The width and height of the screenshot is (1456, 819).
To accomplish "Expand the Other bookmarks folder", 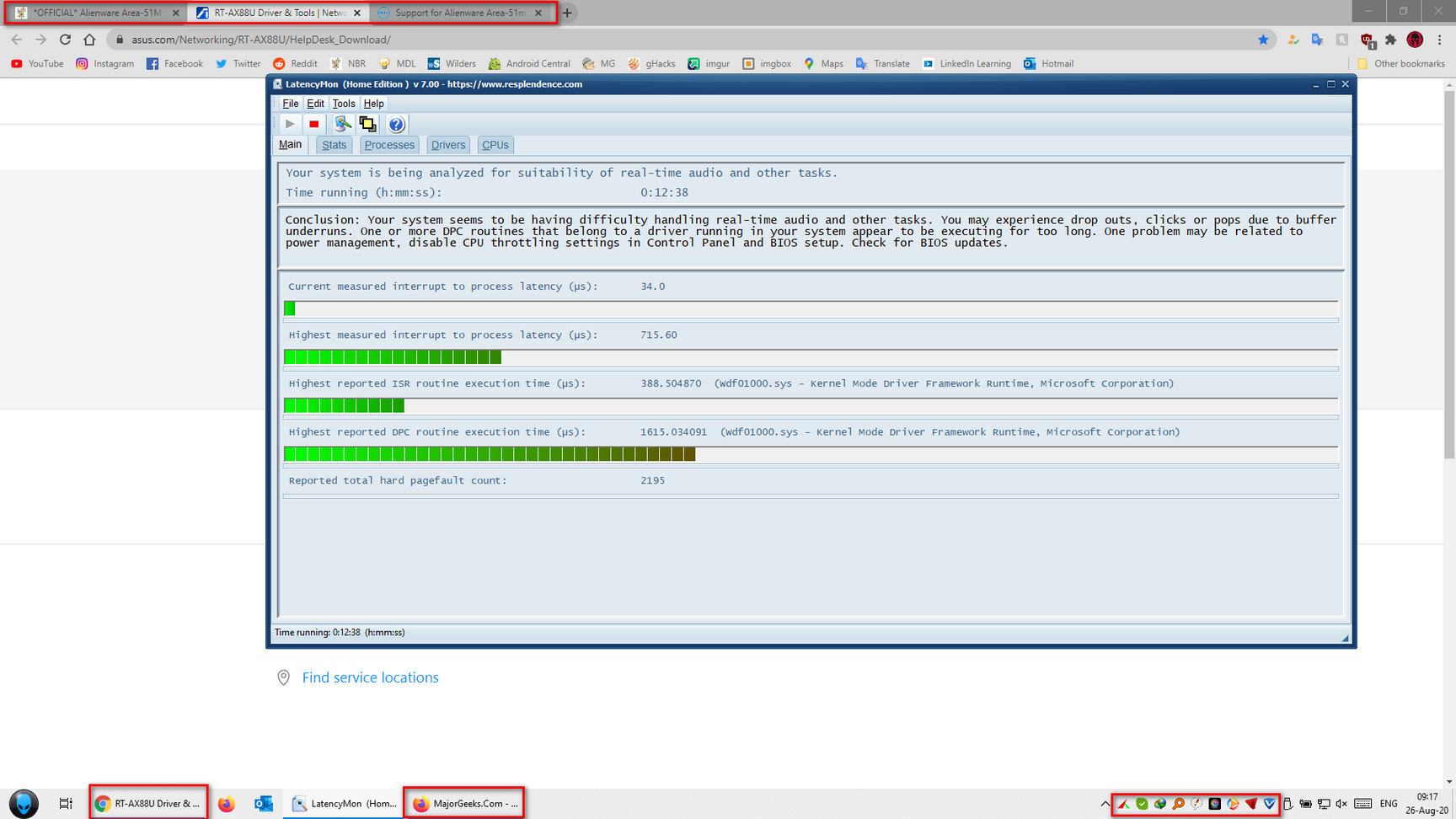I will (1400, 64).
